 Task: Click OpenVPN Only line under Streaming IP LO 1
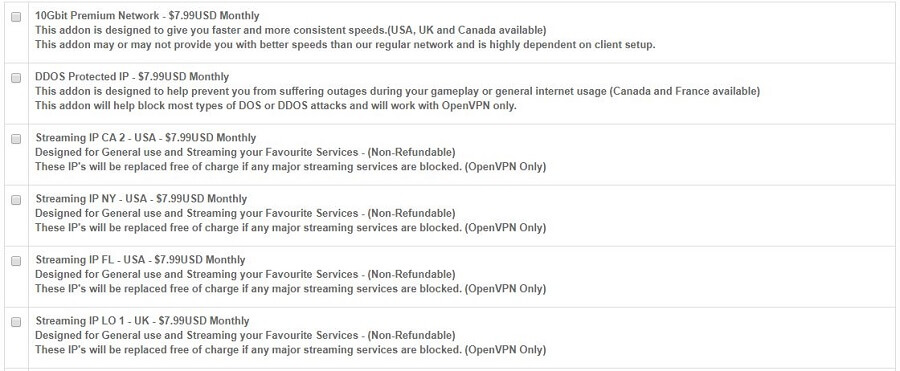click(290, 349)
